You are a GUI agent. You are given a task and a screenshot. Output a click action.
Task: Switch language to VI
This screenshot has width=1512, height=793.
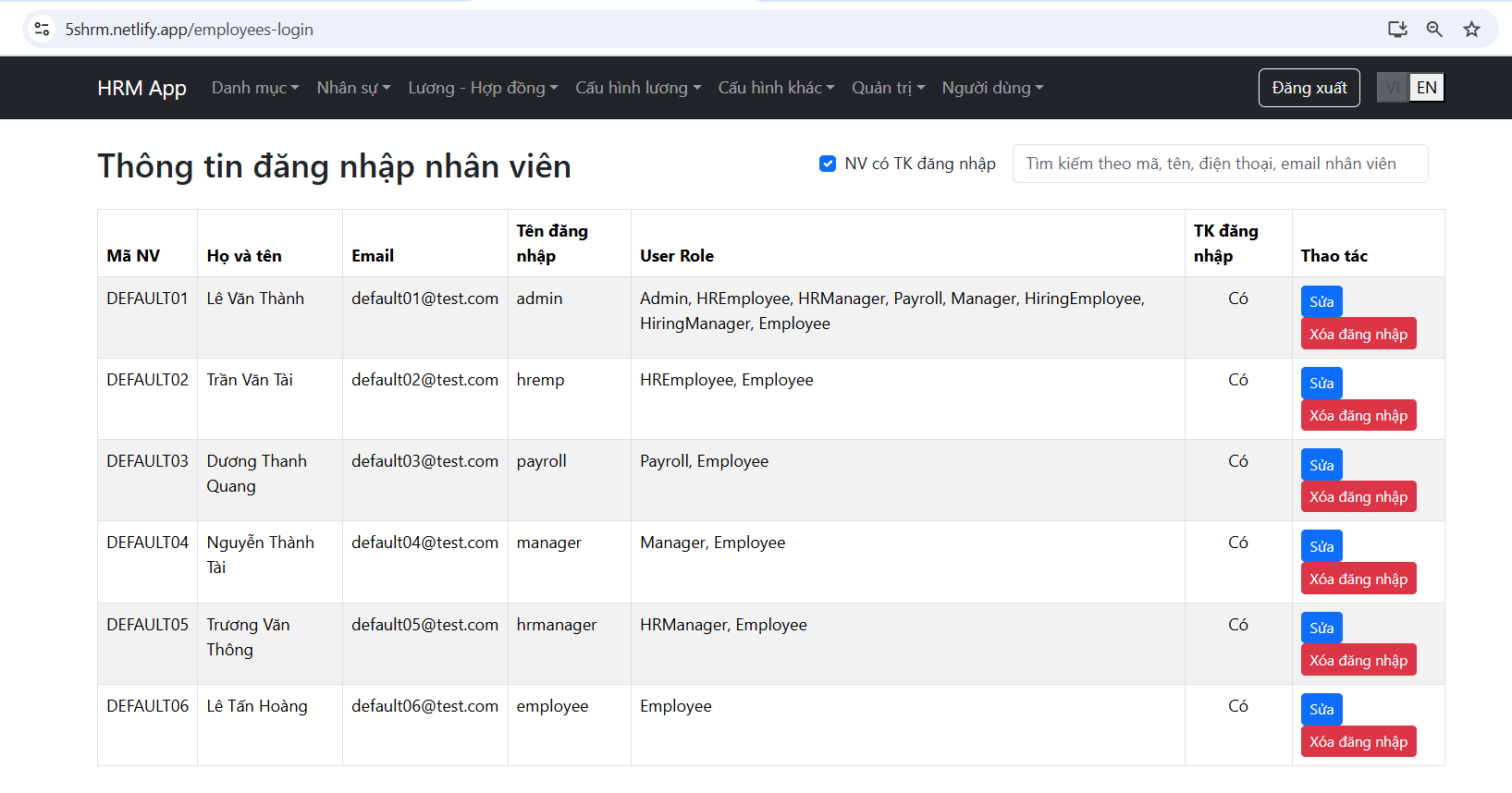pyautogui.click(x=1393, y=88)
